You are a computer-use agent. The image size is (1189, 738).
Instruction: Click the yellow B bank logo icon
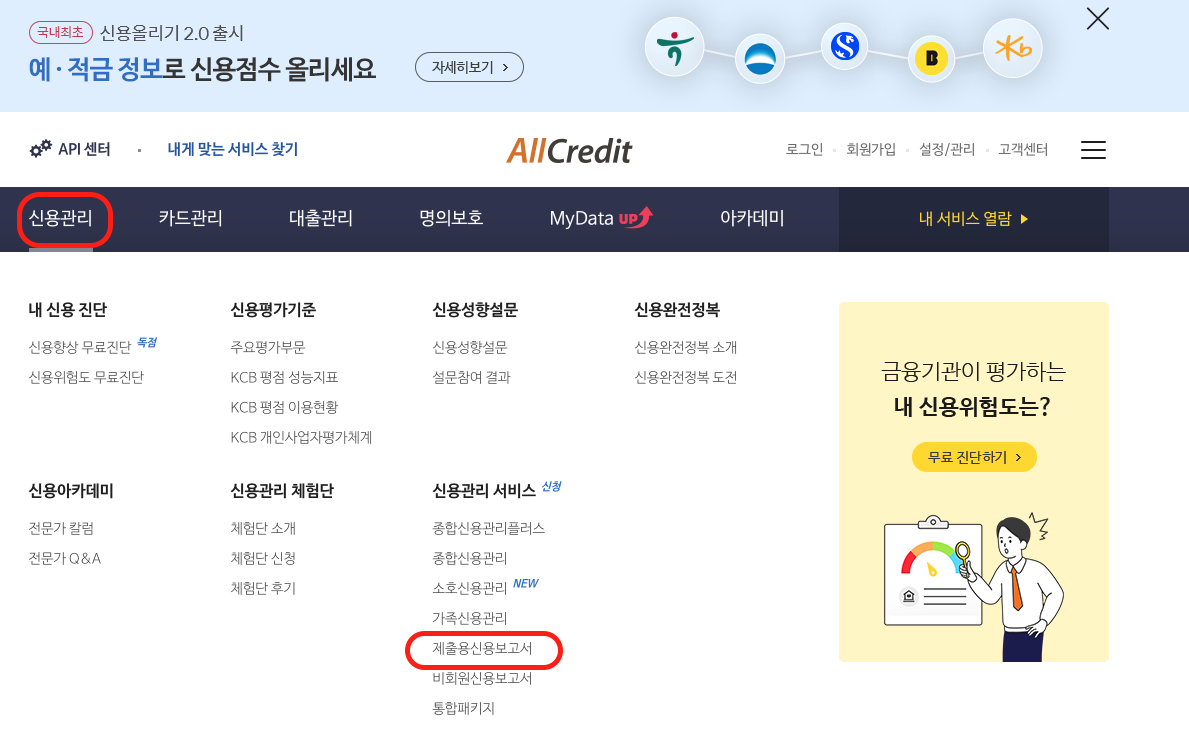[931, 60]
